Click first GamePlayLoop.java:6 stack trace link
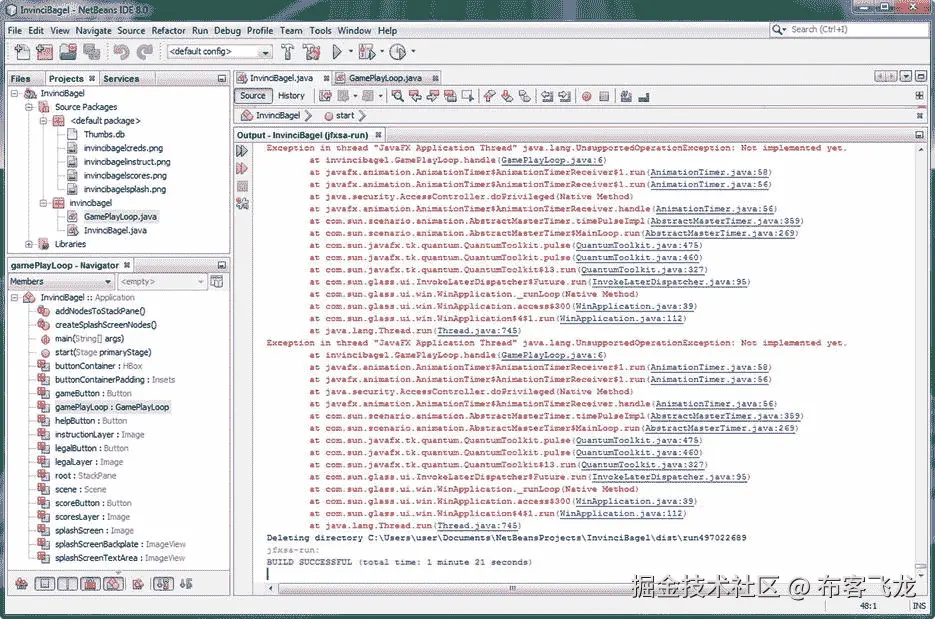 click(x=553, y=160)
